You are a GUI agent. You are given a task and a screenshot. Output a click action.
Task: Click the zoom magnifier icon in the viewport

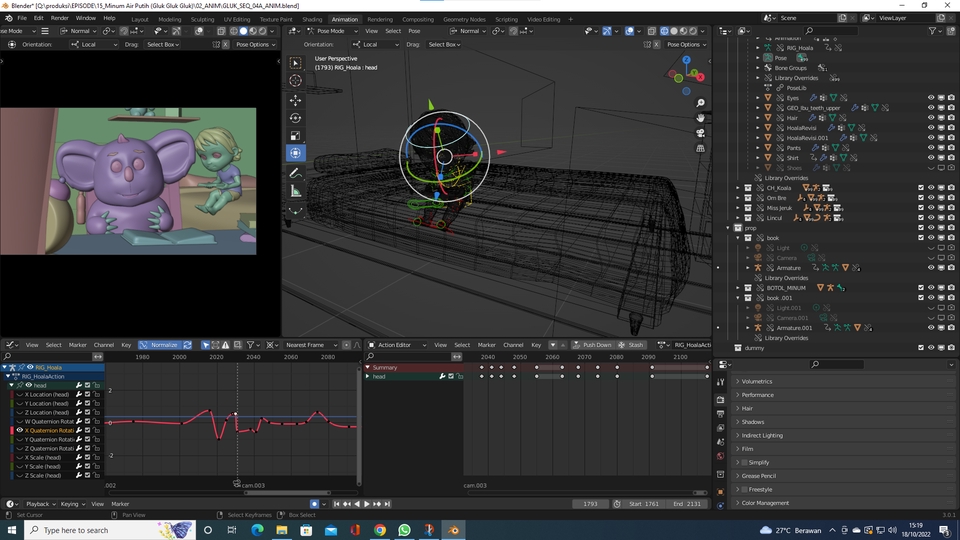click(700, 103)
